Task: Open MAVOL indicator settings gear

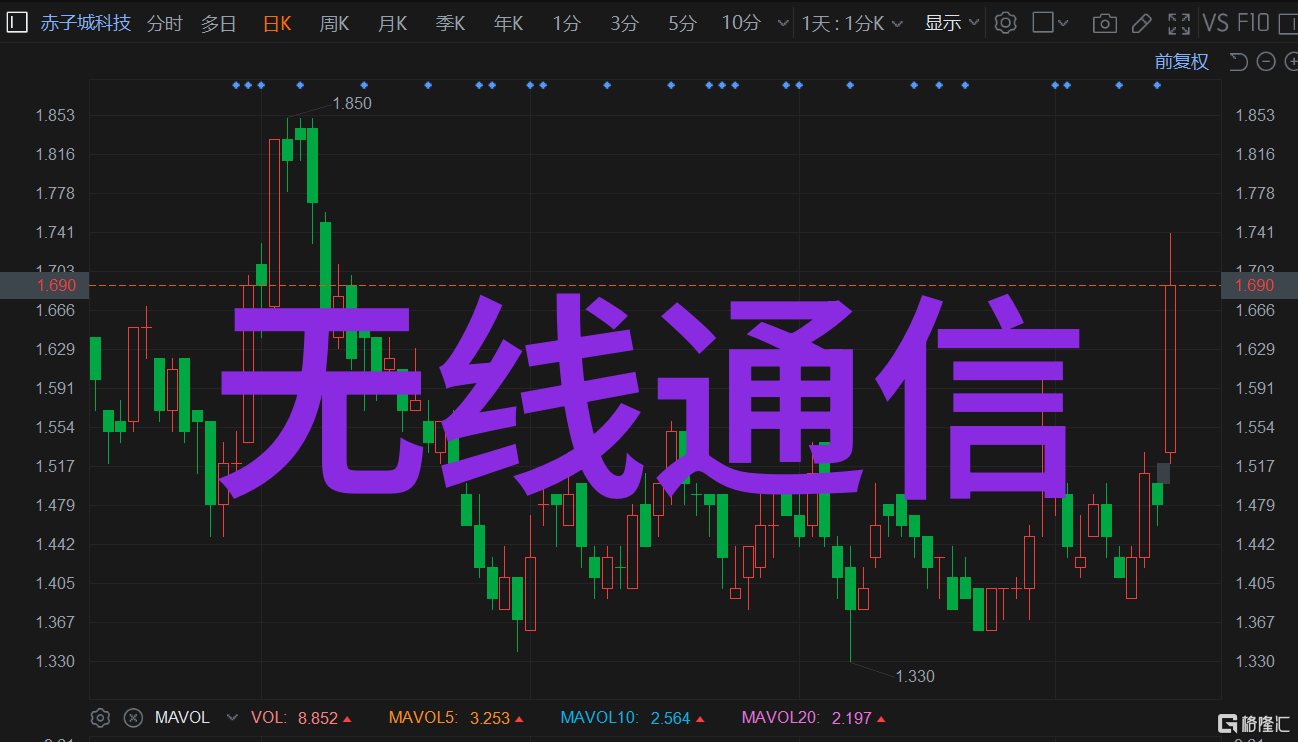Action: point(99,718)
